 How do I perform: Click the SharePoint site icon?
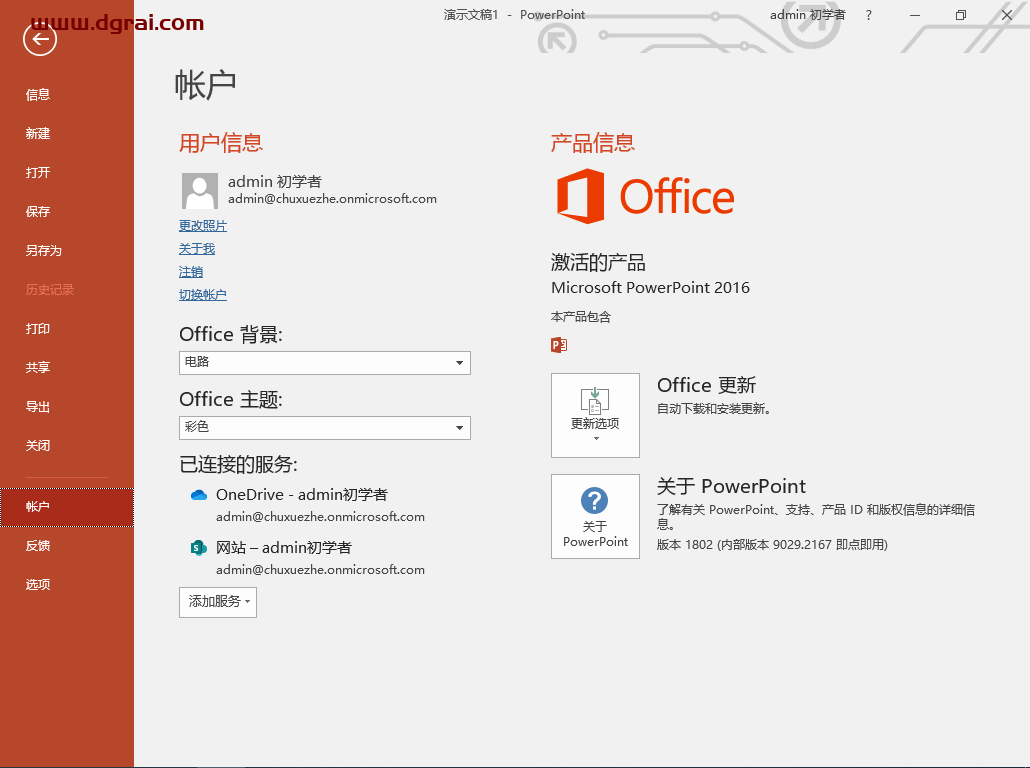(x=198, y=547)
